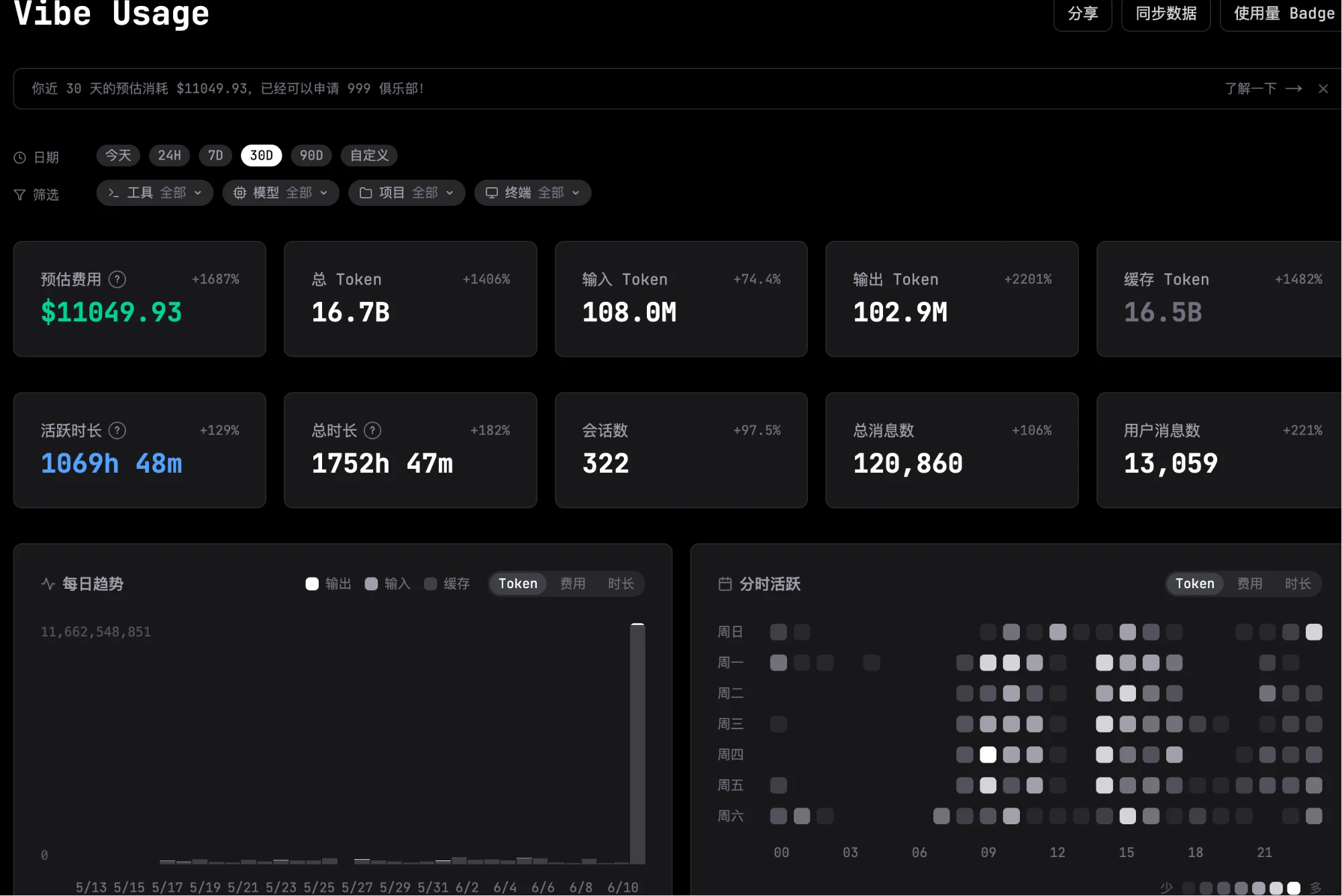The height and width of the screenshot is (896, 1342).
Task: Click the 总 Token 16.7B value
Action: pyautogui.click(x=351, y=313)
